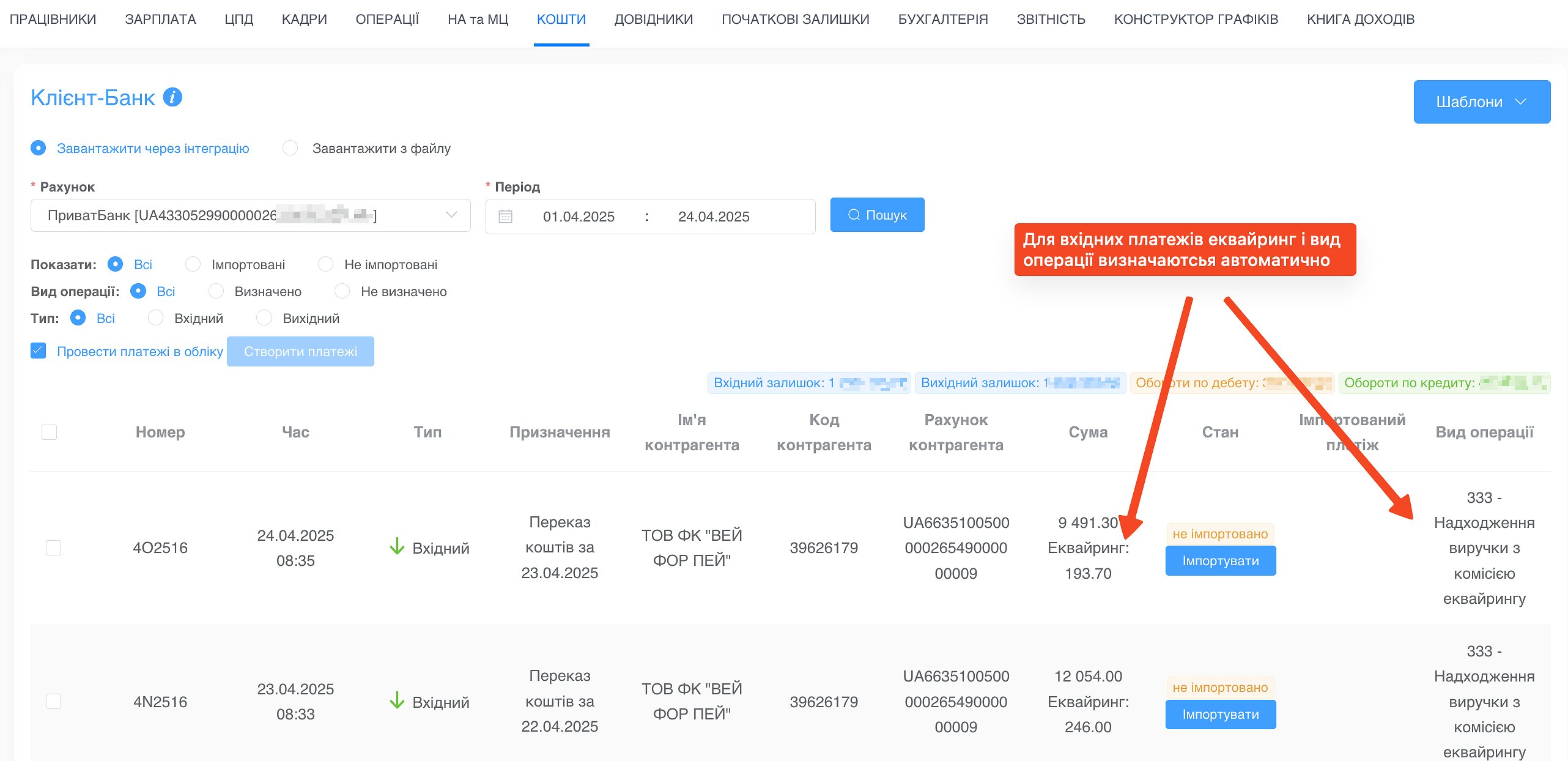The height and width of the screenshot is (761, 1568).
Task: Click sum 12 054.00 in second row
Action: 1088,677
